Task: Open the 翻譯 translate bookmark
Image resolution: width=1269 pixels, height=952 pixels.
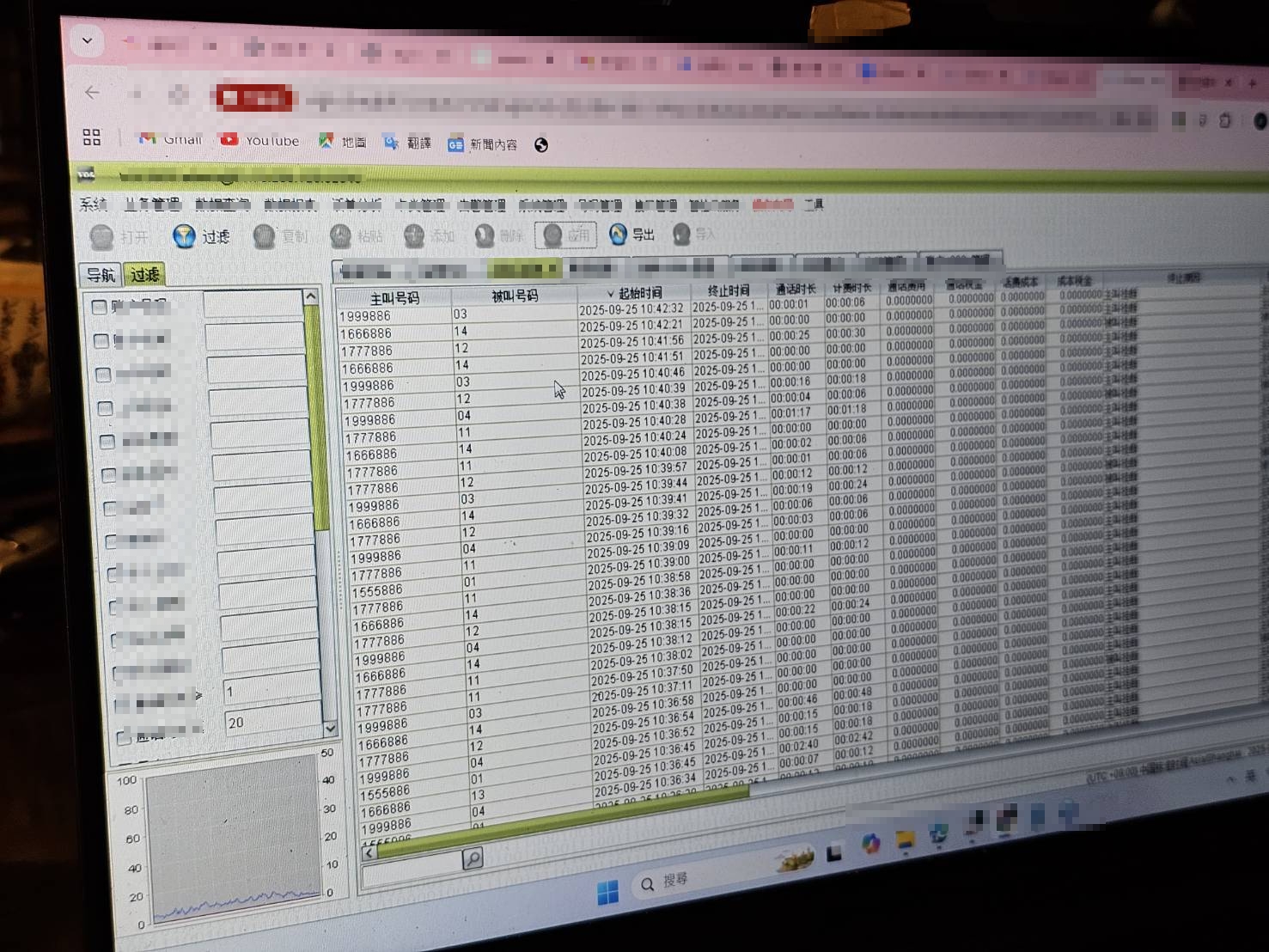Action: click(x=407, y=143)
